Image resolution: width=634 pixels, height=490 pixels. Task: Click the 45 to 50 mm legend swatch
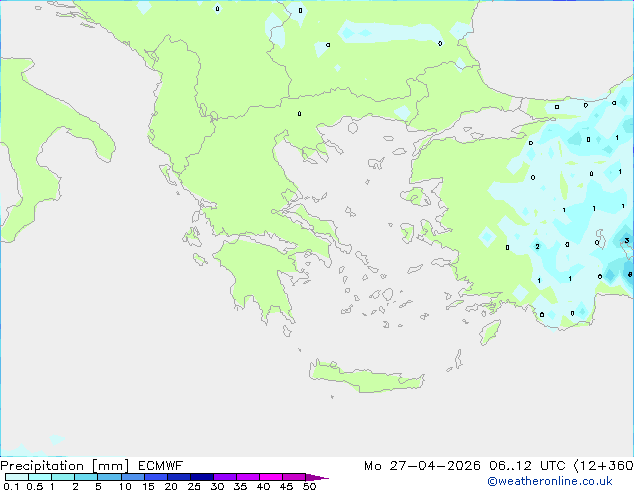coord(294,477)
